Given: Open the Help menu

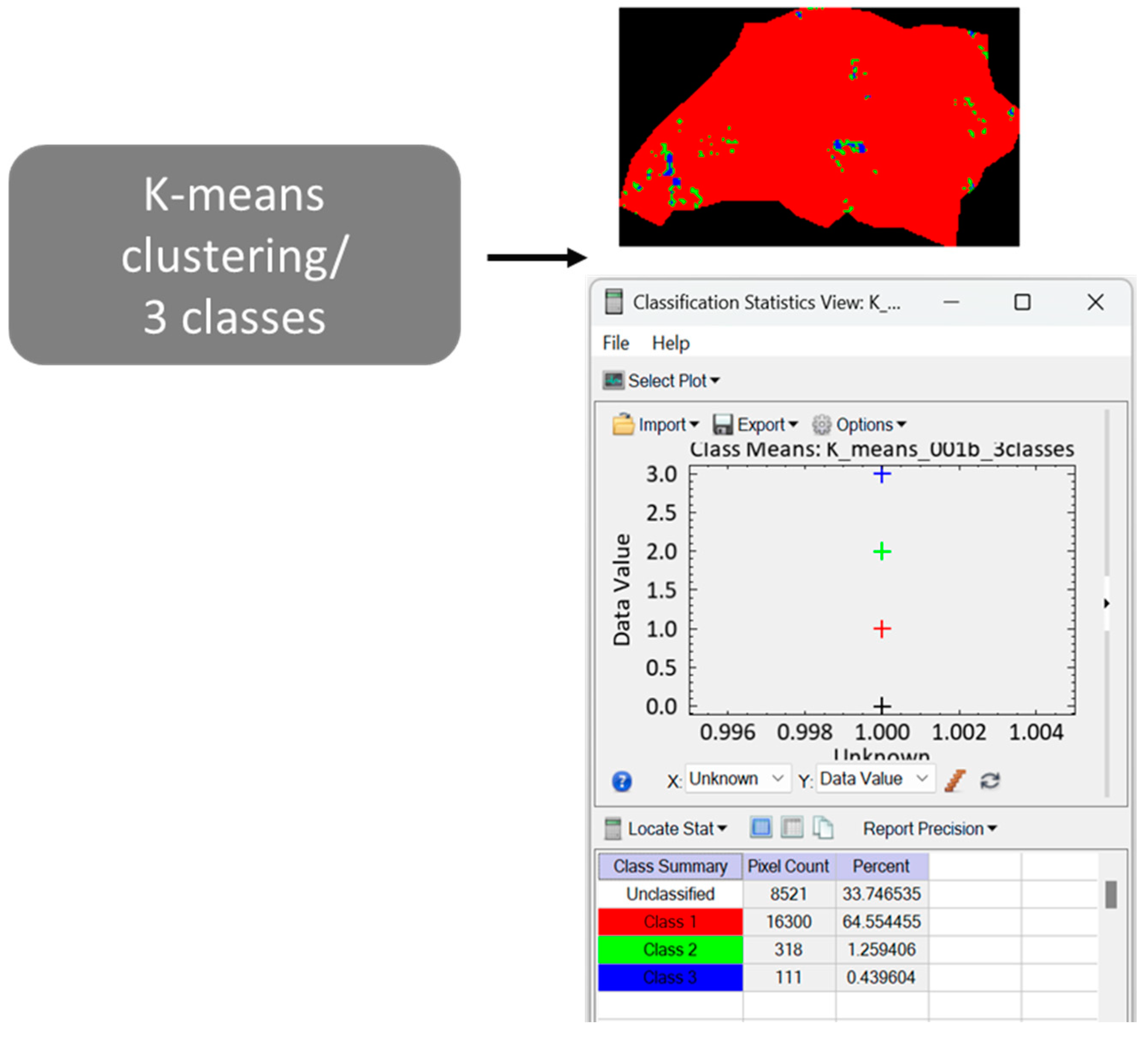Looking at the screenshot, I should tap(670, 343).
